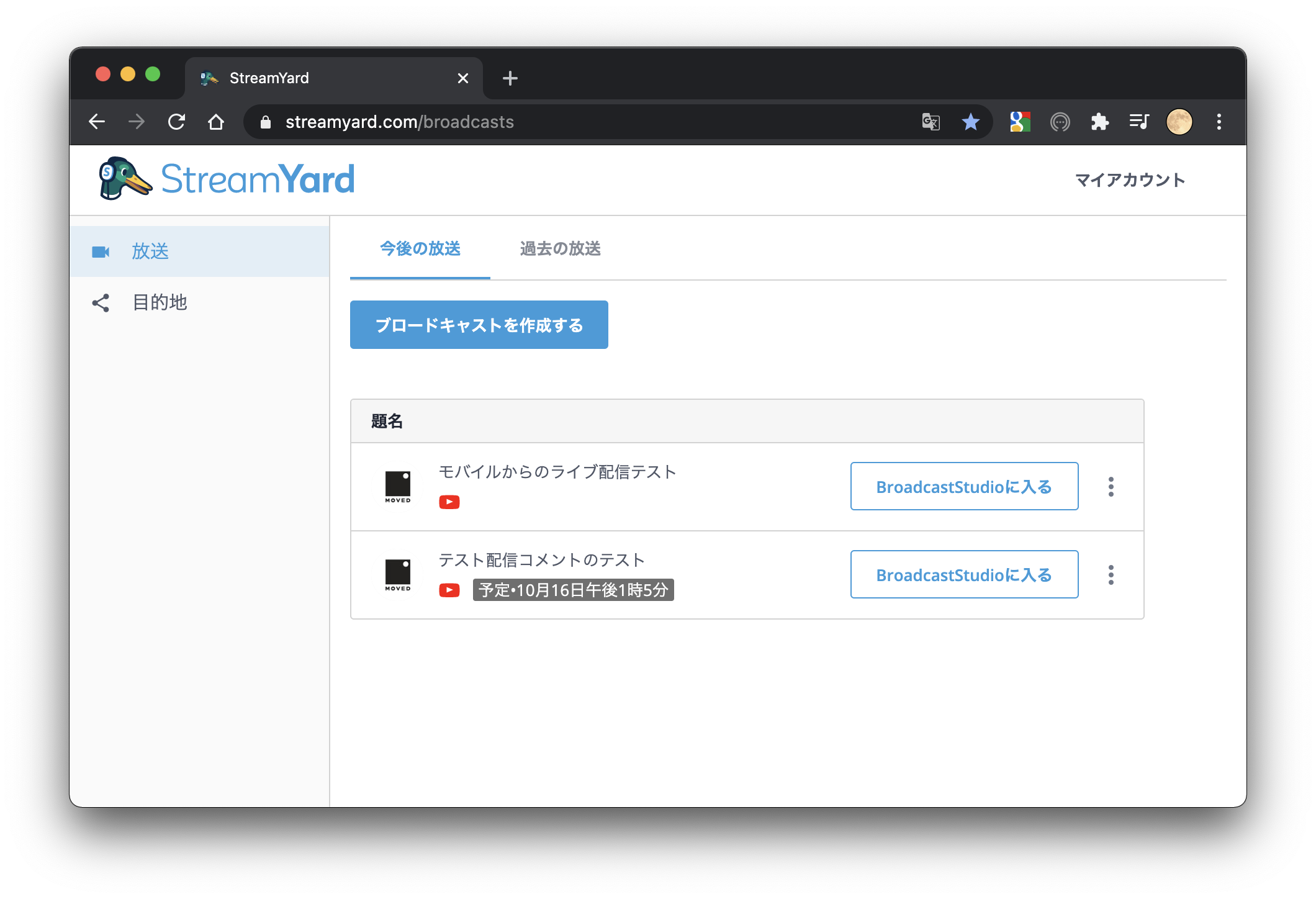
Task: Open options menu for テスト配信コメントのテスト
Action: click(x=1111, y=575)
